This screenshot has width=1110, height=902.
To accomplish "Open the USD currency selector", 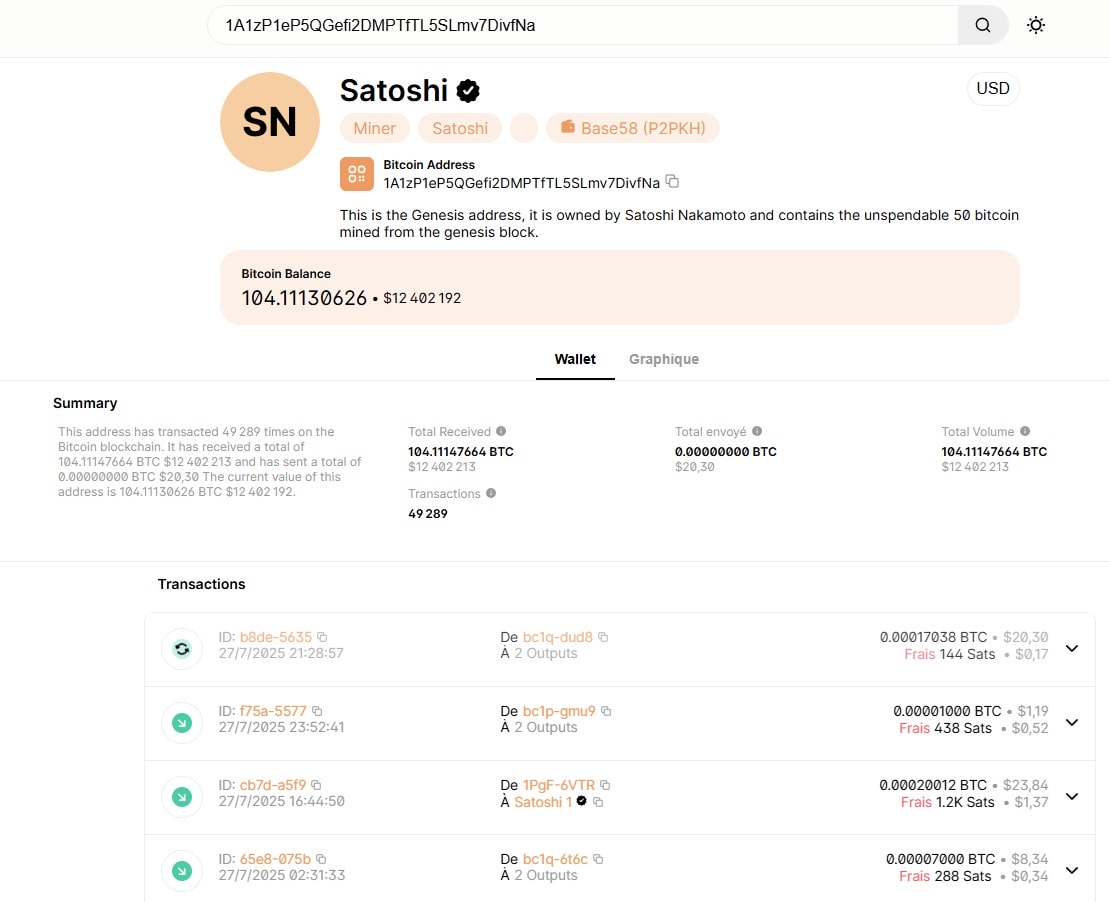I will tap(992, 89).
